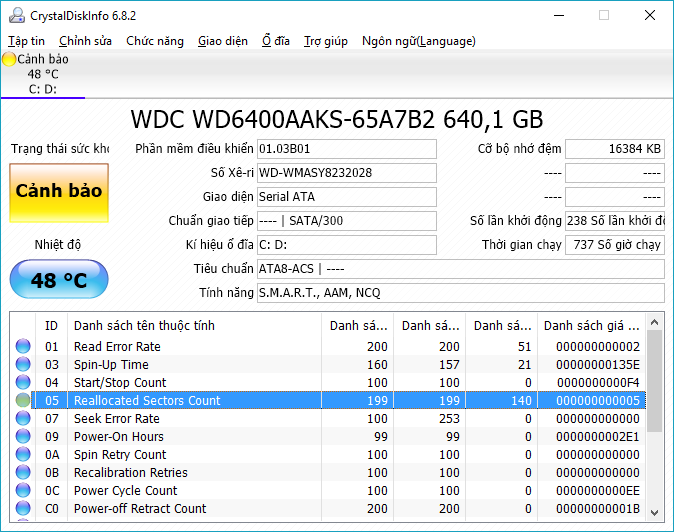The image size is (674, 532).
Task: Click the Danh sách tên thuộc tính column header
Action: (x=194, y=326)
